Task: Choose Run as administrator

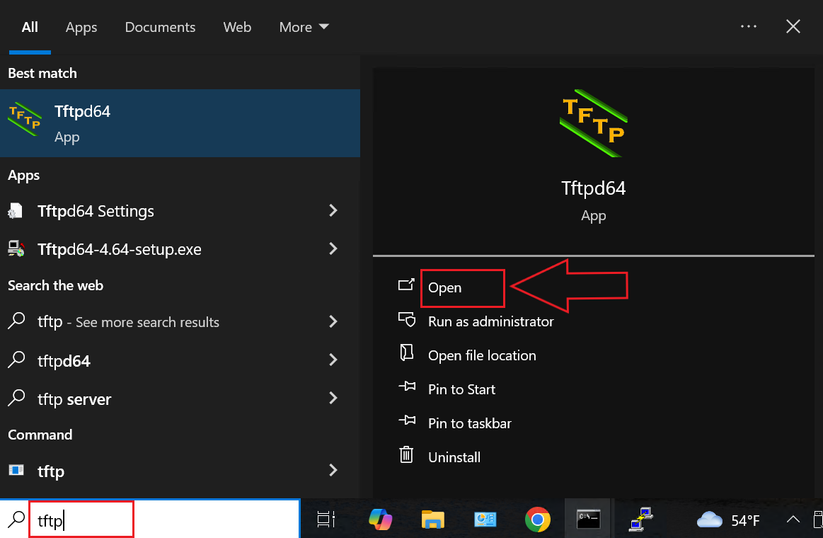Action: tap(490, 321)
